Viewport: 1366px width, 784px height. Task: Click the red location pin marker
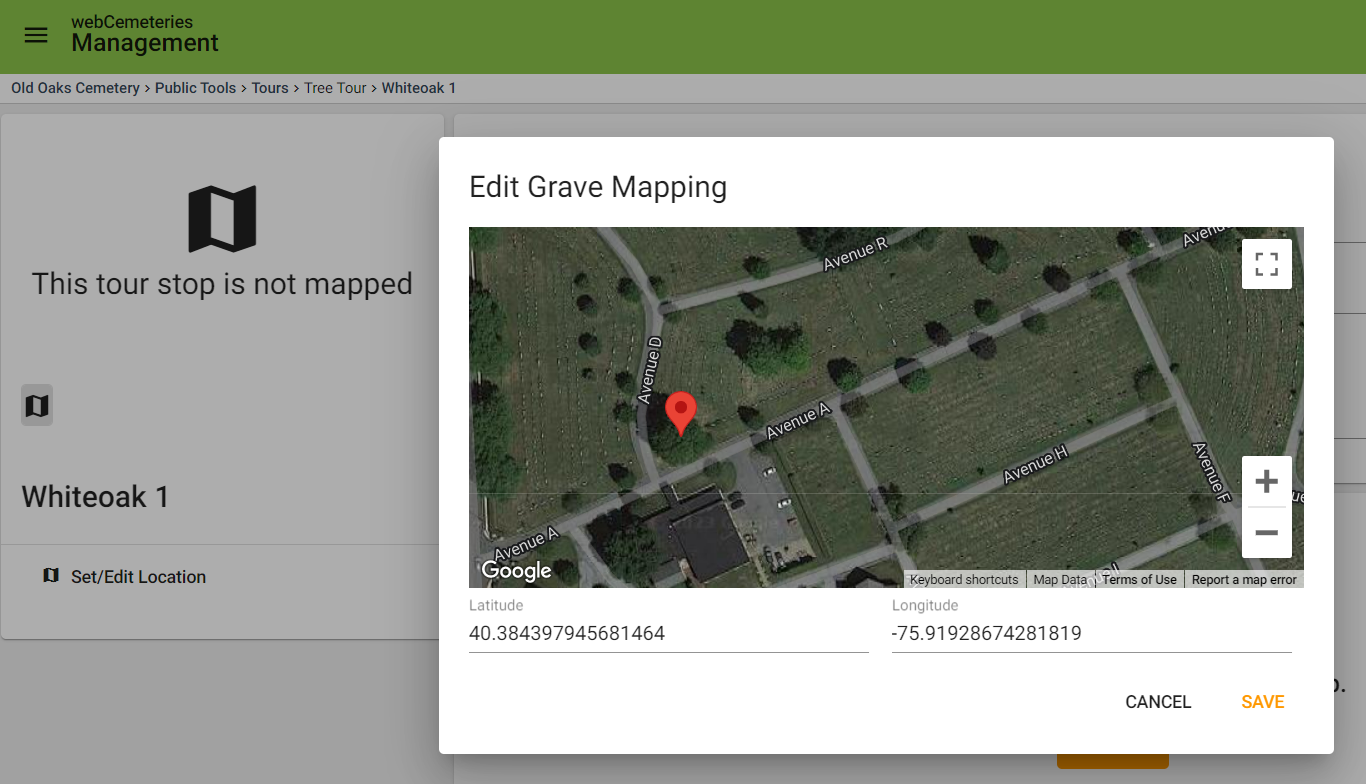click(x=681, y=413)
